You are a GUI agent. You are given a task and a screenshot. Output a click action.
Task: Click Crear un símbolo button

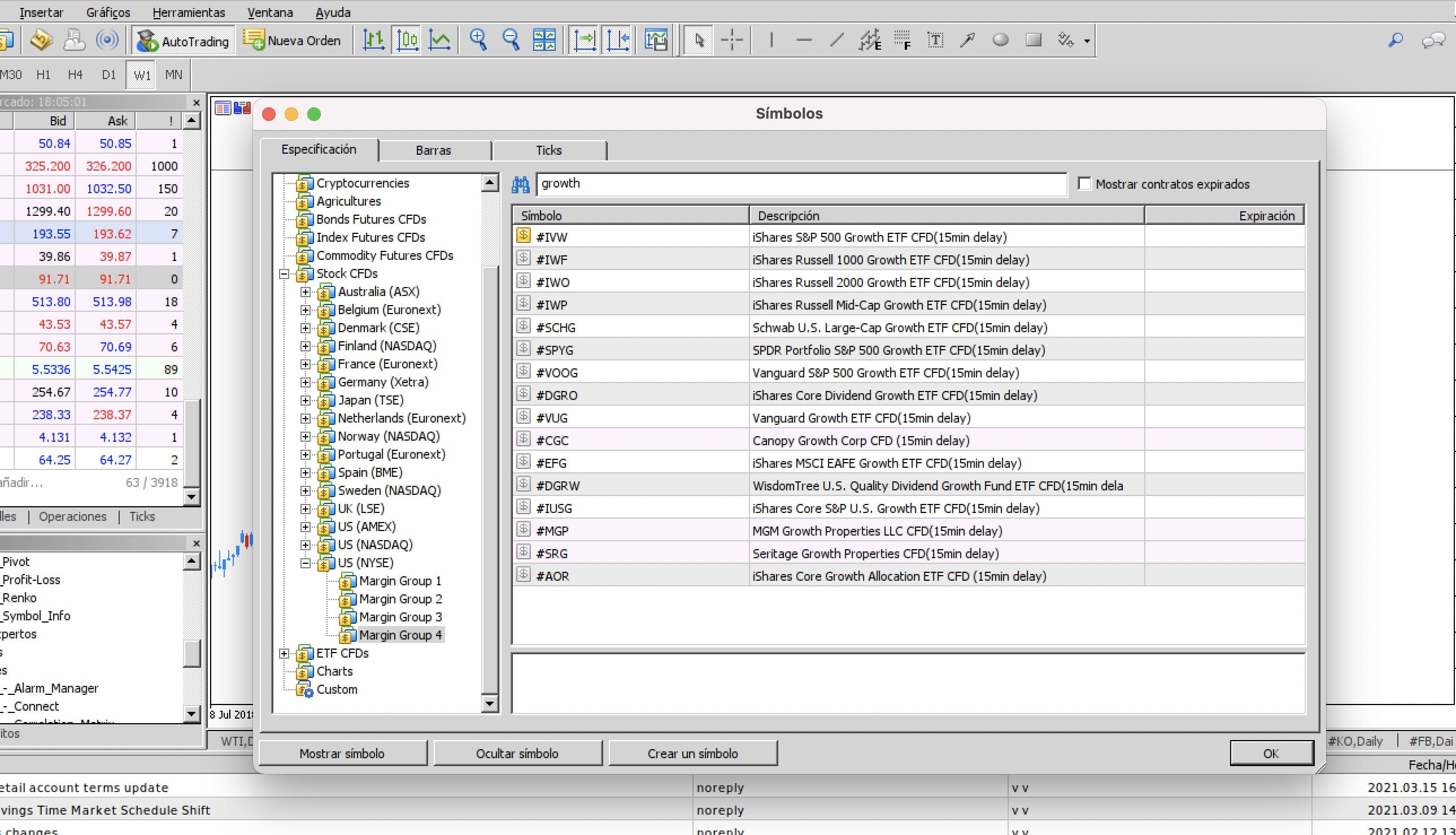(692, 754)
